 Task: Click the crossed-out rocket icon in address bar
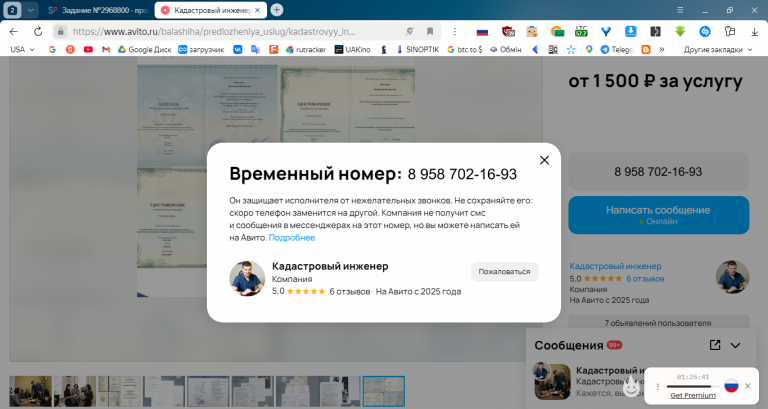pos(409,31)
